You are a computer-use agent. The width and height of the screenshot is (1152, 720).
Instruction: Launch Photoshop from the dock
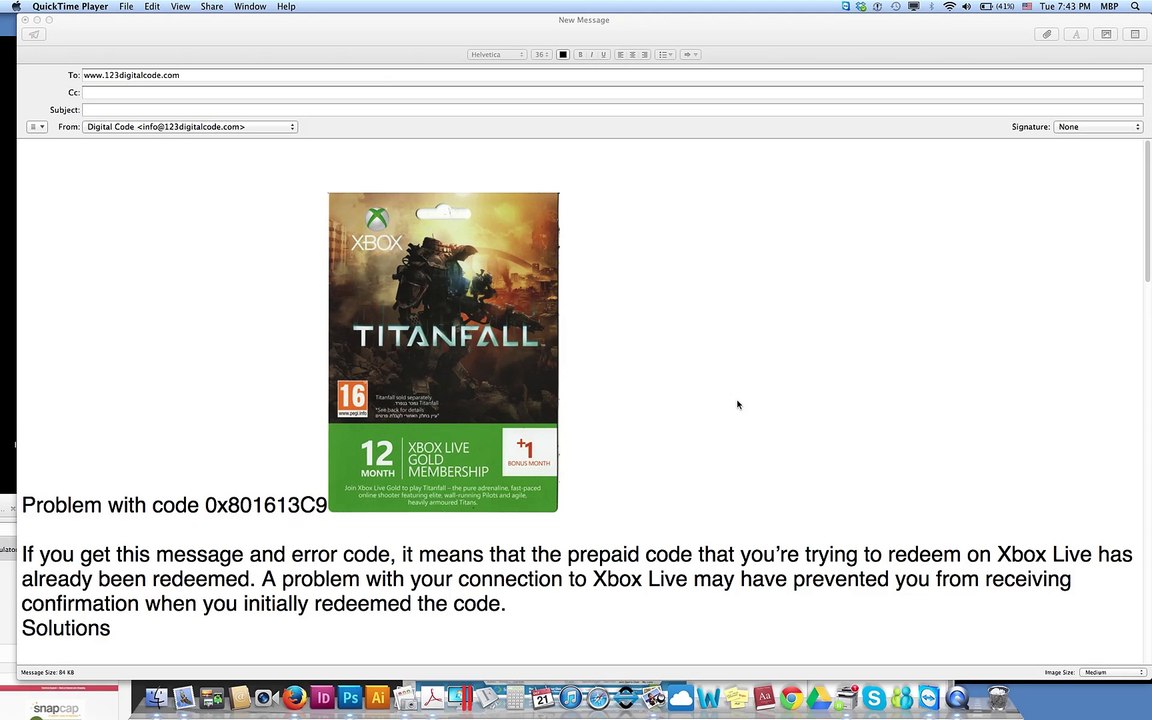(350, 697)
